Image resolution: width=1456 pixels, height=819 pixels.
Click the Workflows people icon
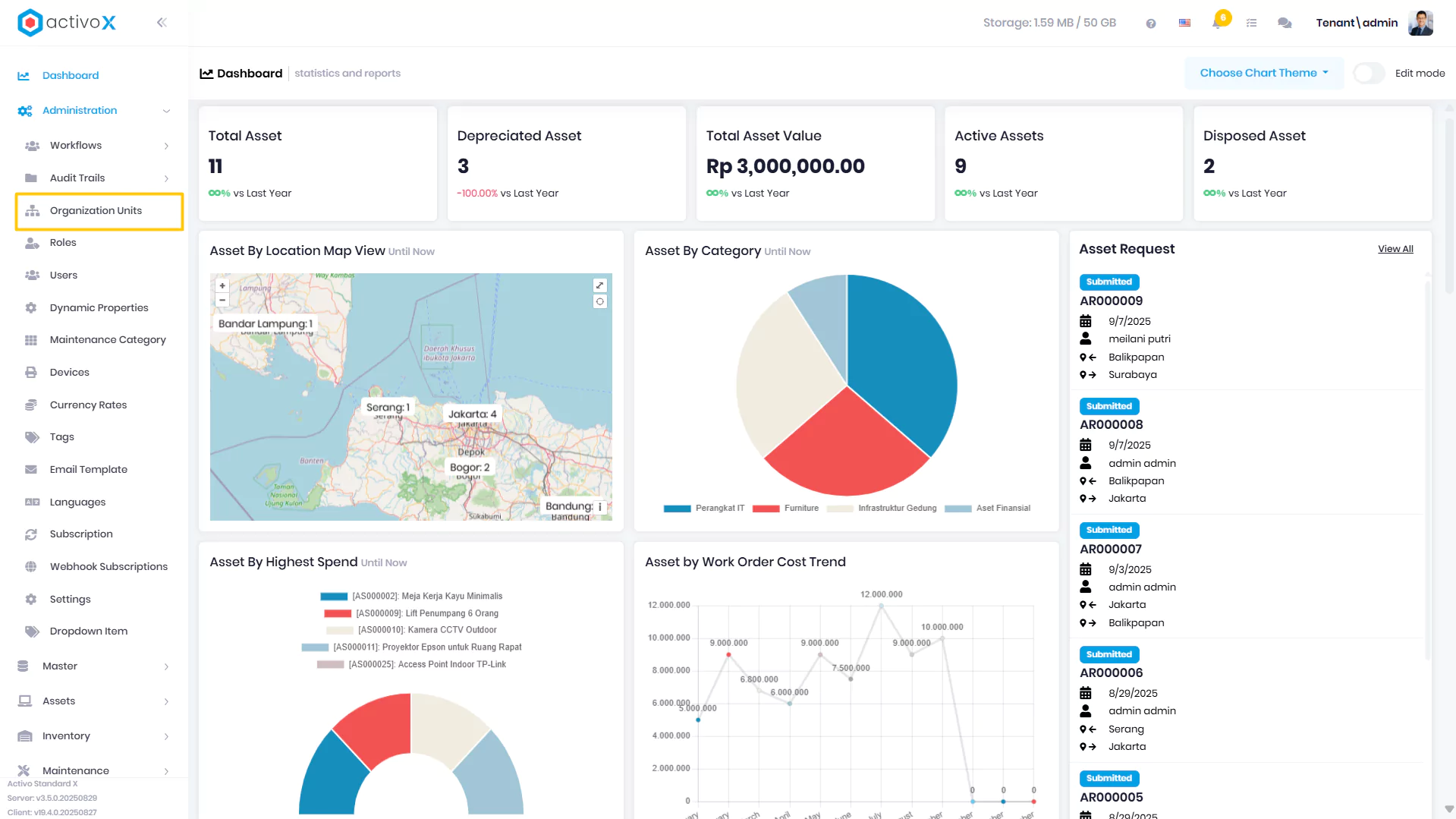coord(32,146)
